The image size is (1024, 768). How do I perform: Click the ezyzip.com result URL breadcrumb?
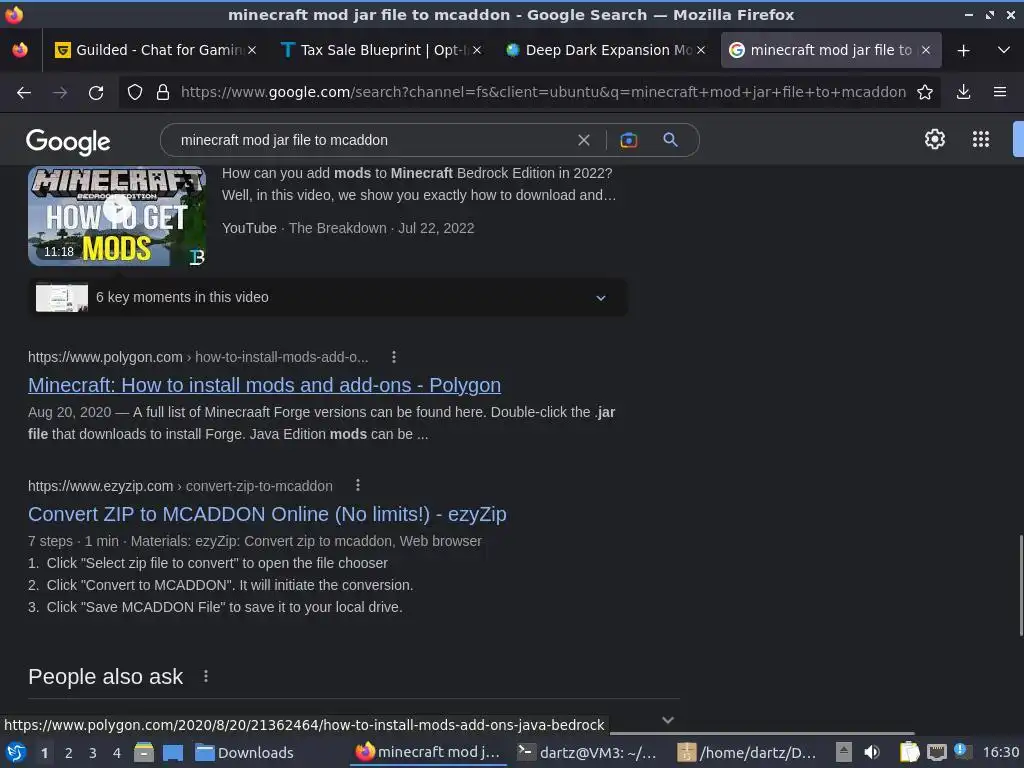coord(180,486)
